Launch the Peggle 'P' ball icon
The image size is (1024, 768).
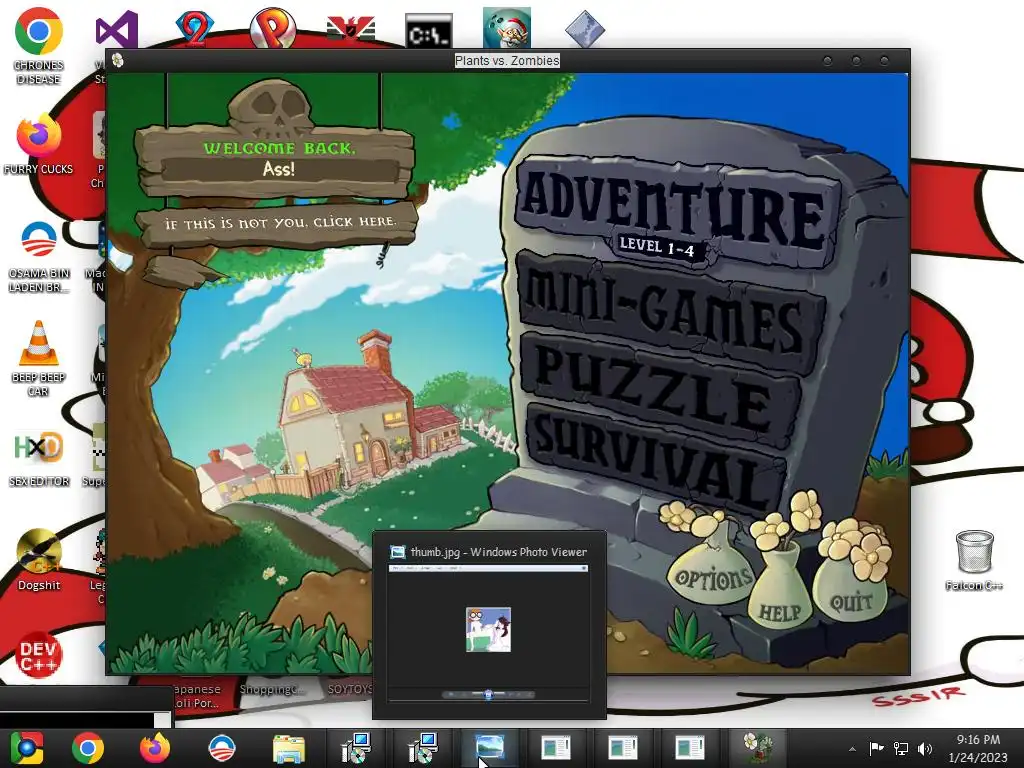click(273, 29)
